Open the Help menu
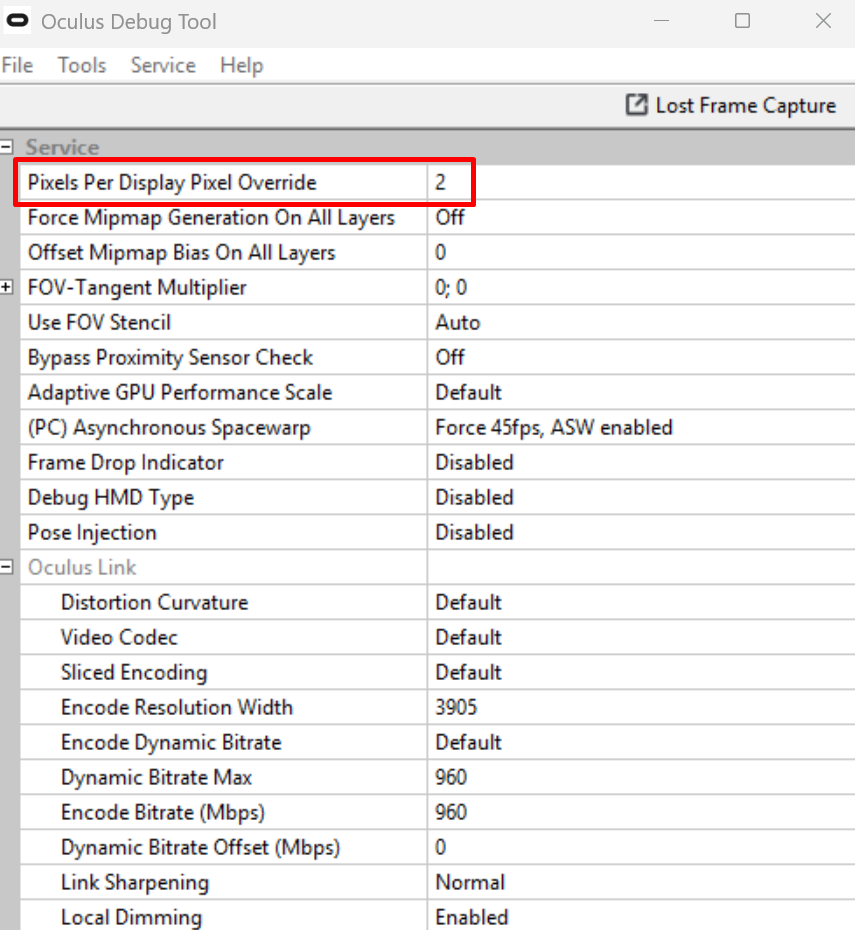This screenshot has height=930, width=855. click(x=241, y=65)
